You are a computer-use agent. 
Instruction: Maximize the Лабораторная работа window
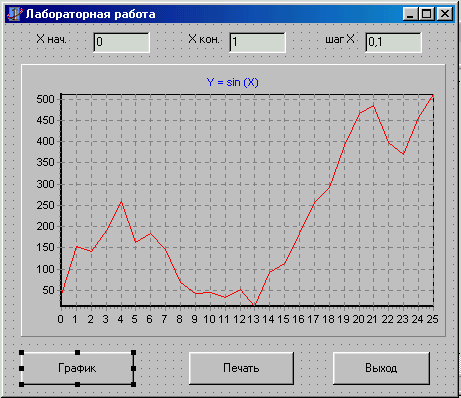[x=427, y=14]
